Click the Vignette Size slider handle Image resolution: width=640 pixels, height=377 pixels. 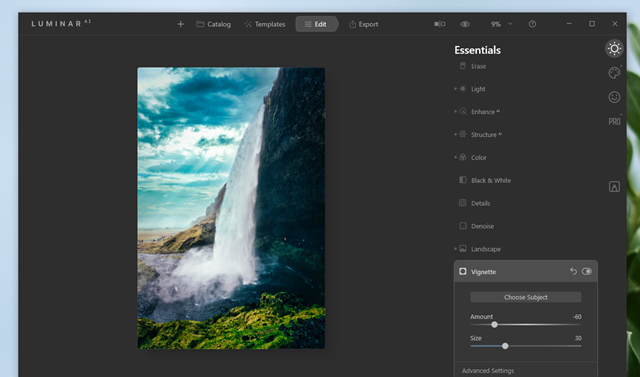(x=505, y=346)
